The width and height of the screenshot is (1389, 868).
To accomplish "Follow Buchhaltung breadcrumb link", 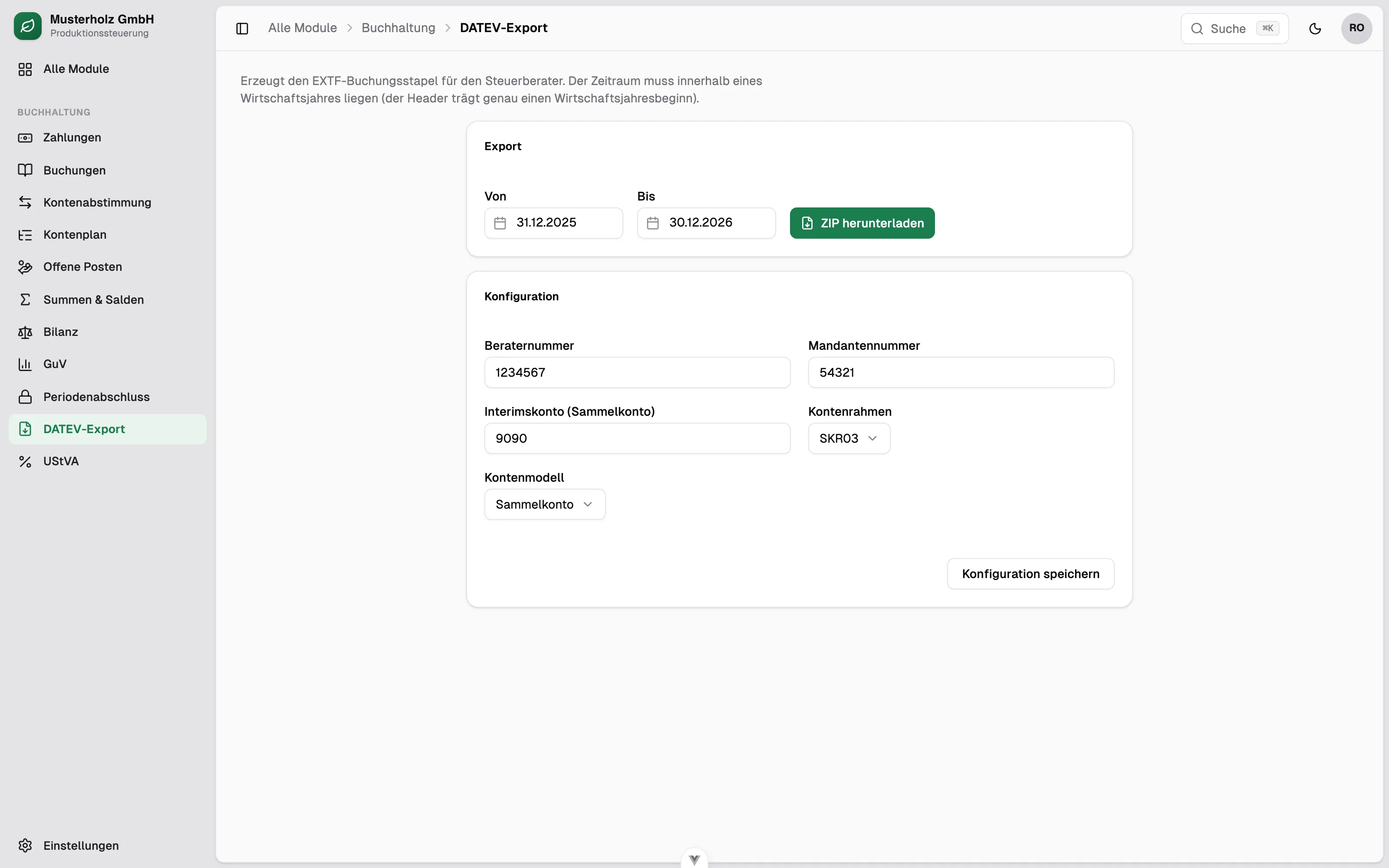I will click(398, 28).
